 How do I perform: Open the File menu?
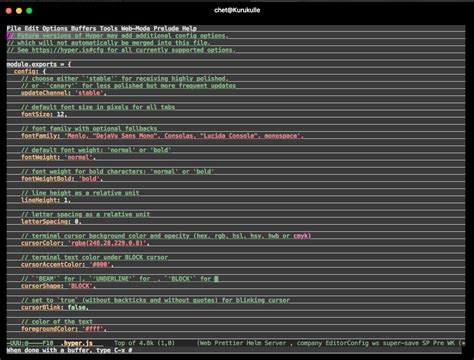[14, 28]
